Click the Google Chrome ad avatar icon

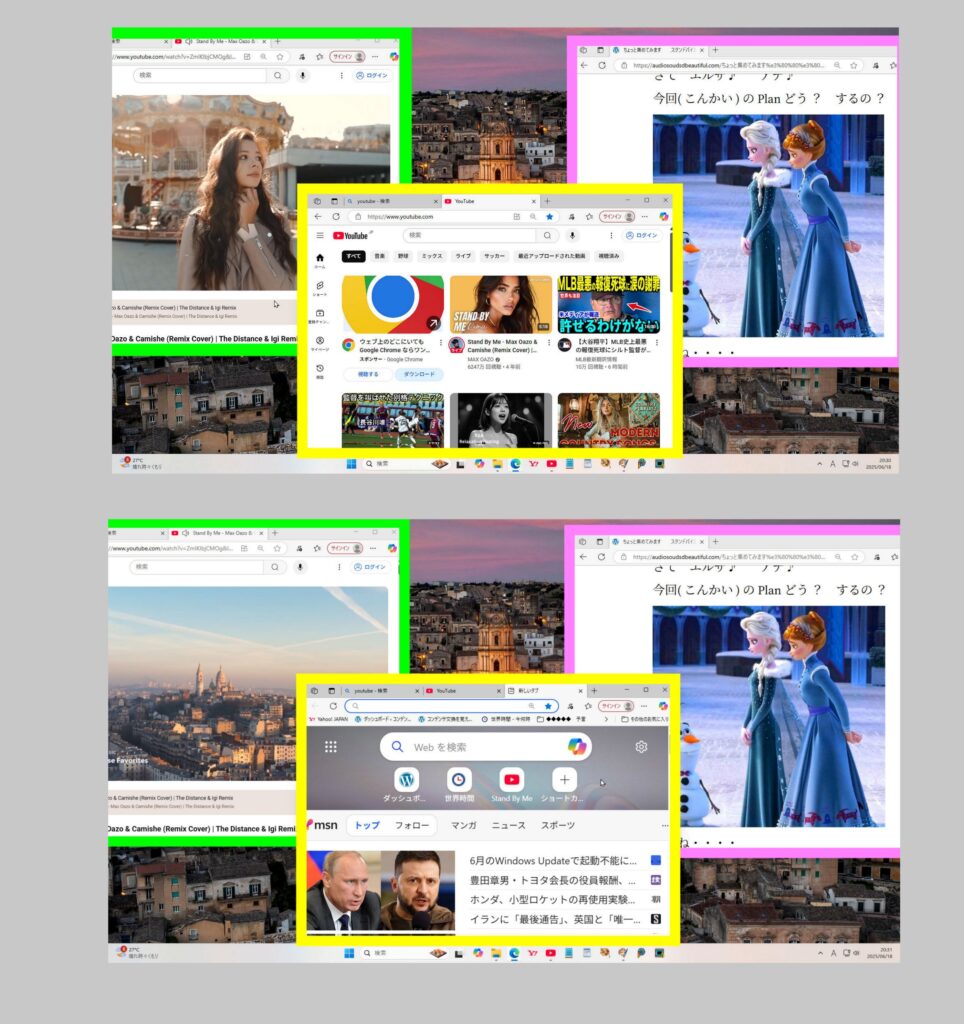click(x=349, y=344)
